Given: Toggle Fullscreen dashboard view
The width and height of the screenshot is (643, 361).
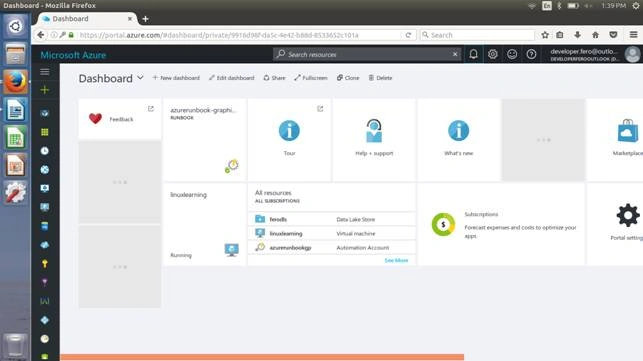Looking at the screenshot, I should 311,78.
